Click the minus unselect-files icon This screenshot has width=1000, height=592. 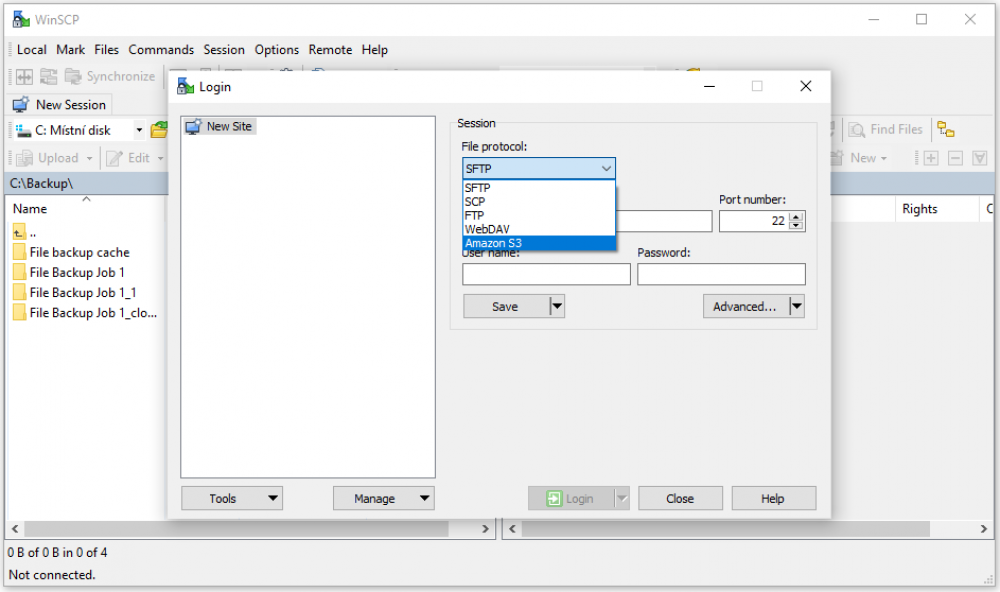click(x=955, y=158)
